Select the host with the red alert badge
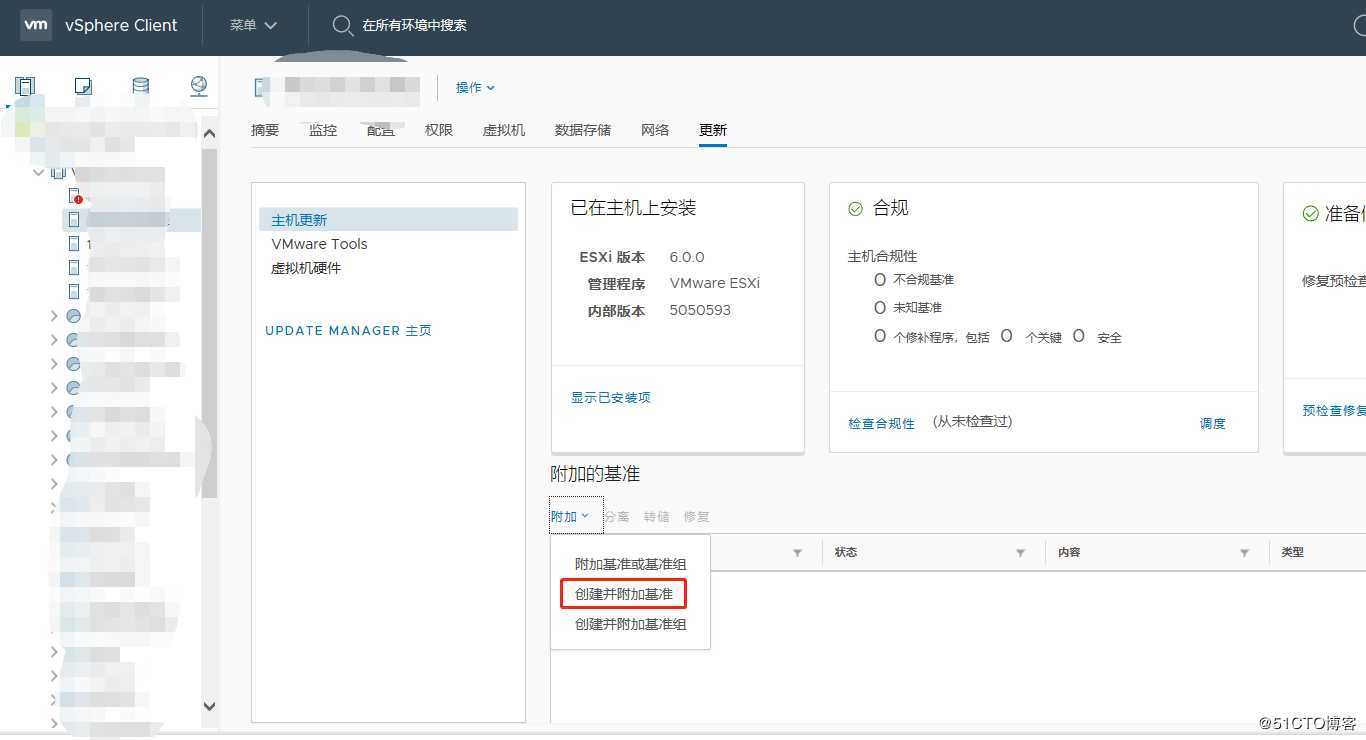Screen dimensions: 1366x740 (x=75, y=196)
